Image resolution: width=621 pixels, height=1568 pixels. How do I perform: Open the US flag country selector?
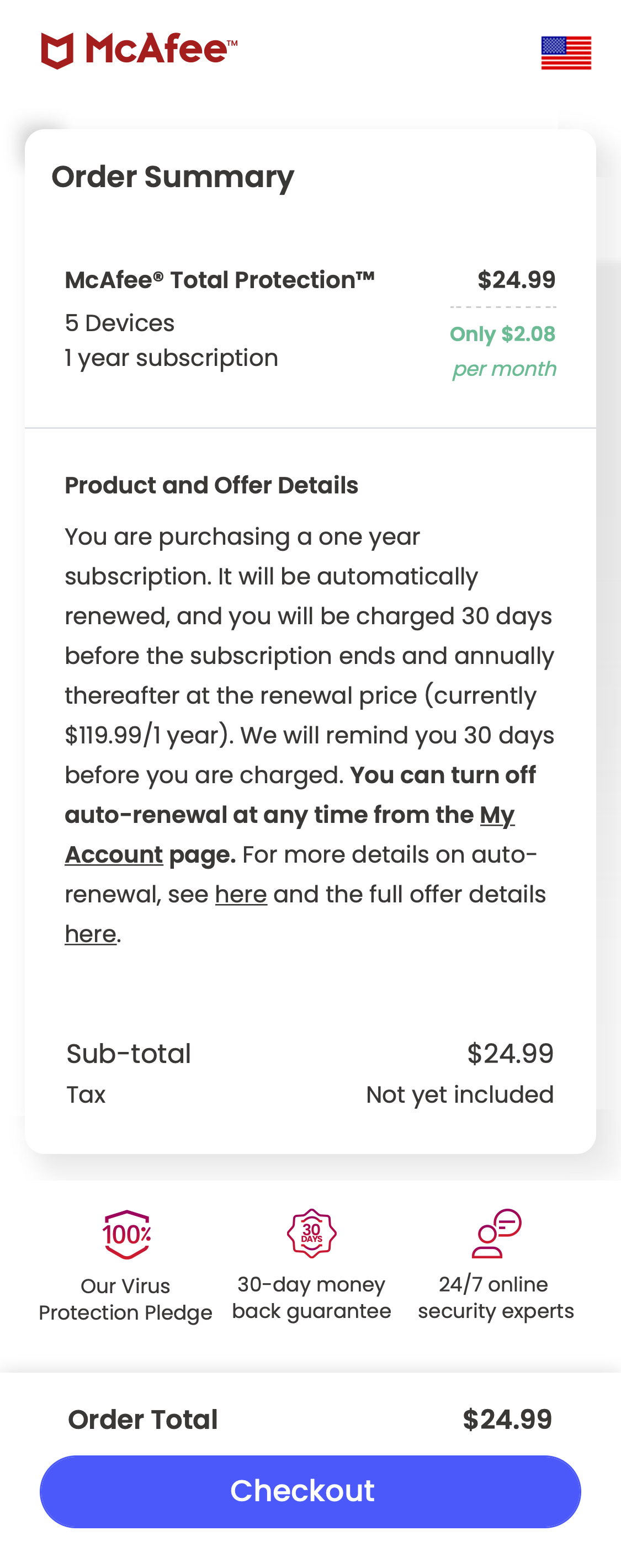[x=566, y=53]
